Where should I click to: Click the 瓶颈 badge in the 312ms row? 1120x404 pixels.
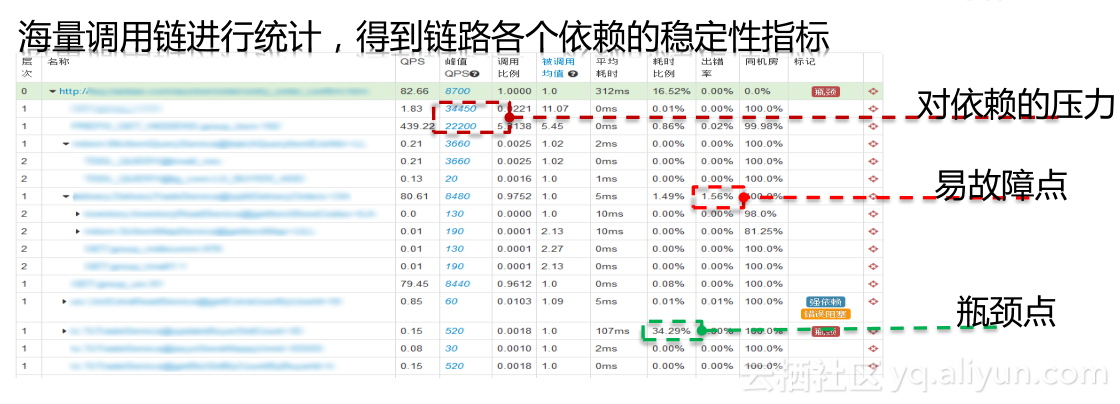[x=825, y=91]
